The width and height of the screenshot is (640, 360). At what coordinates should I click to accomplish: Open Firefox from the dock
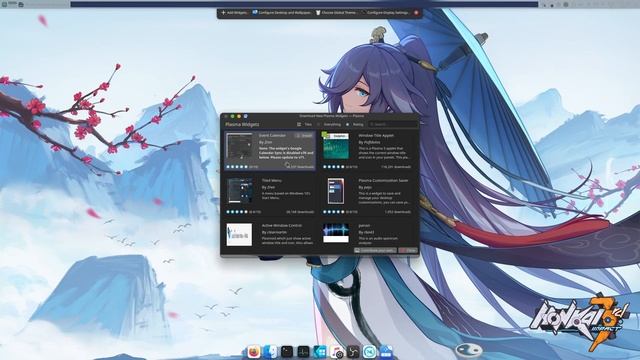(x=253, y=351)
